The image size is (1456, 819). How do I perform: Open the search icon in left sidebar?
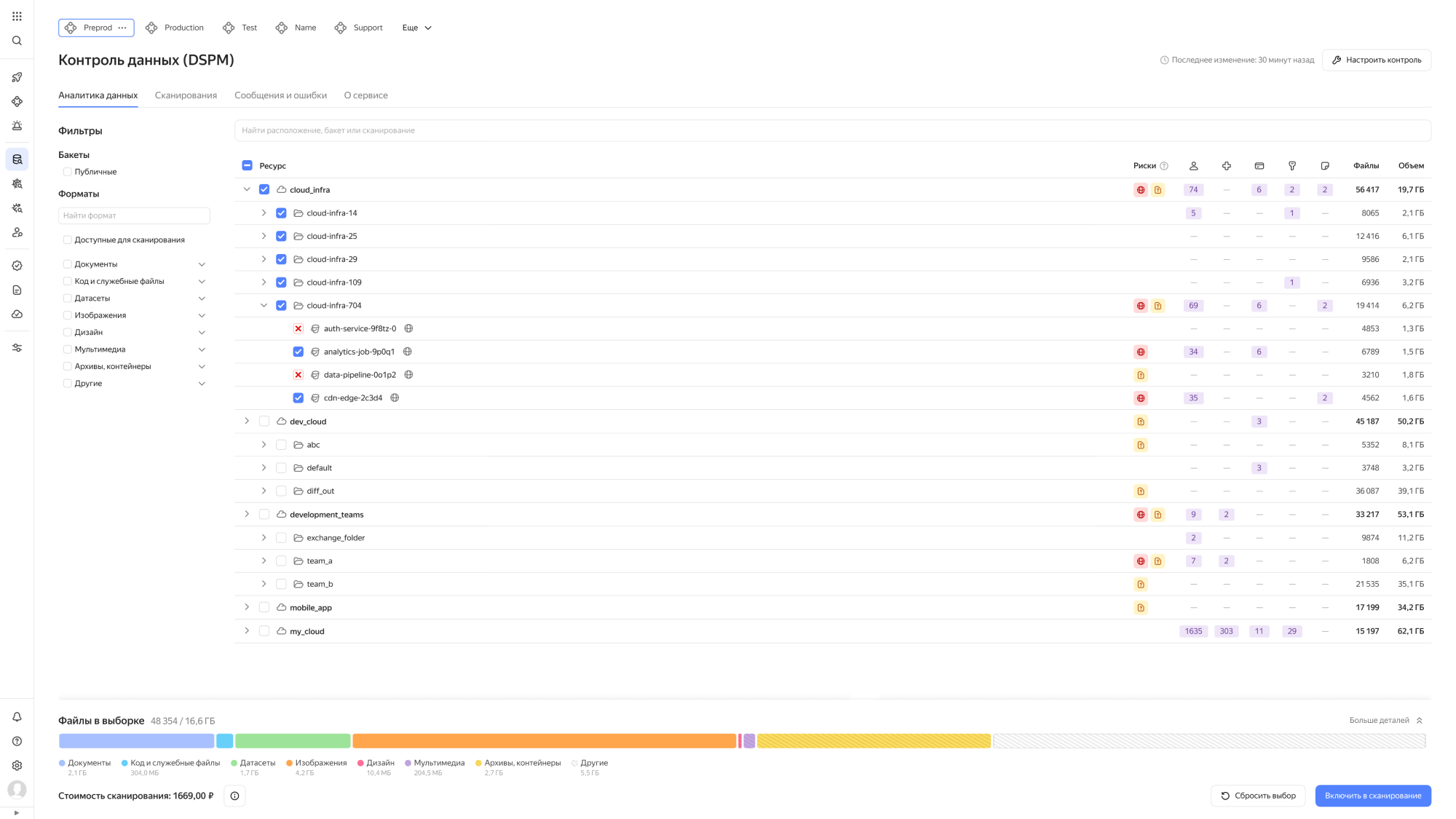pyautogui.click(x=17, y=41)
